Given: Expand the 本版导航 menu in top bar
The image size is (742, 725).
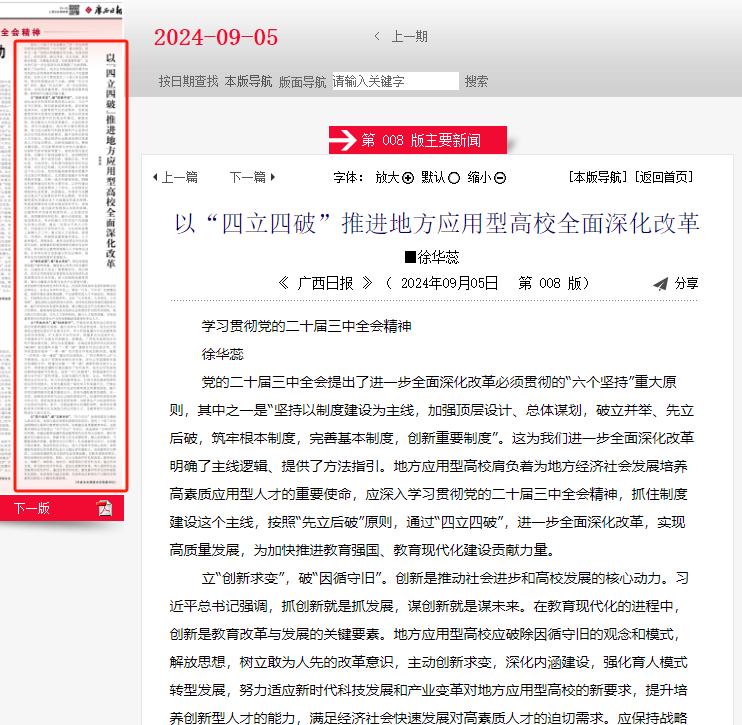Looking at the screenshot, I should pos(248,82).
